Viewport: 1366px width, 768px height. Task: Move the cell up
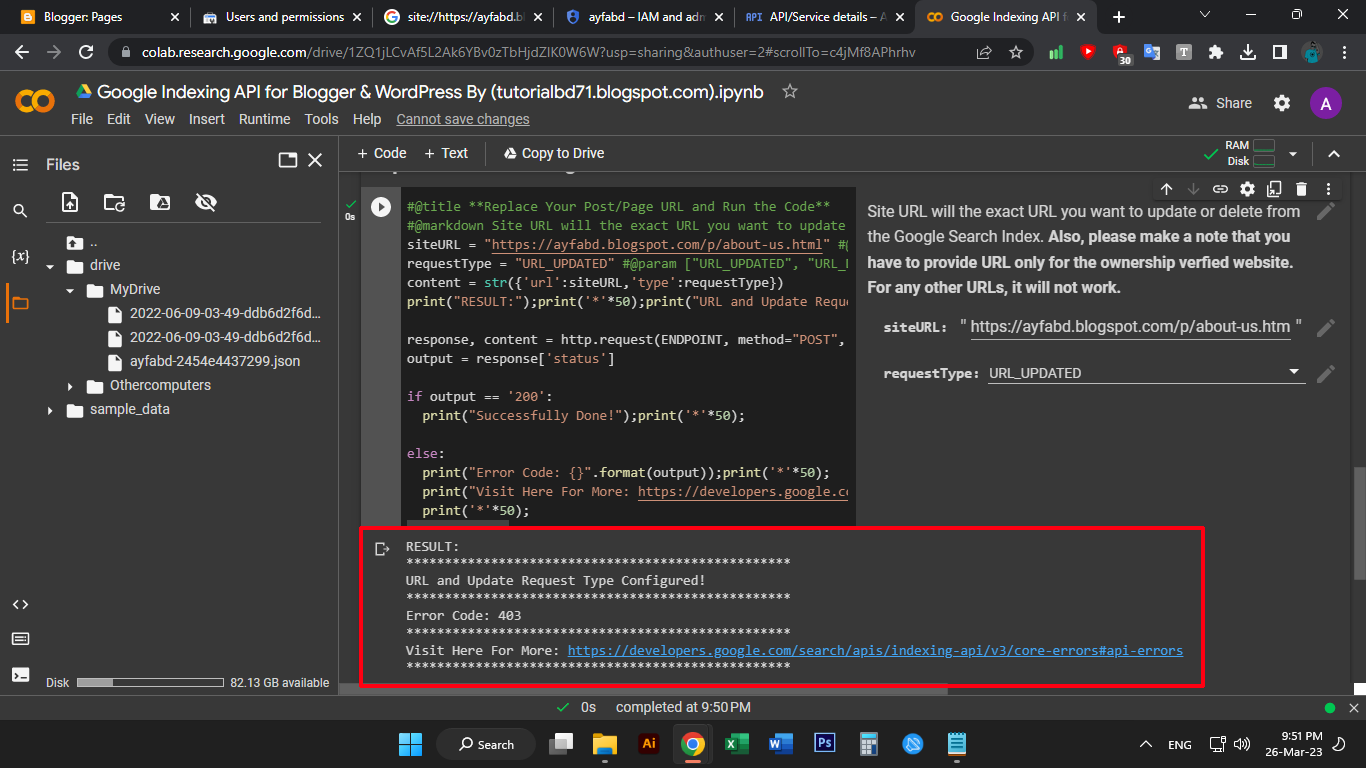pos(1166,189)
